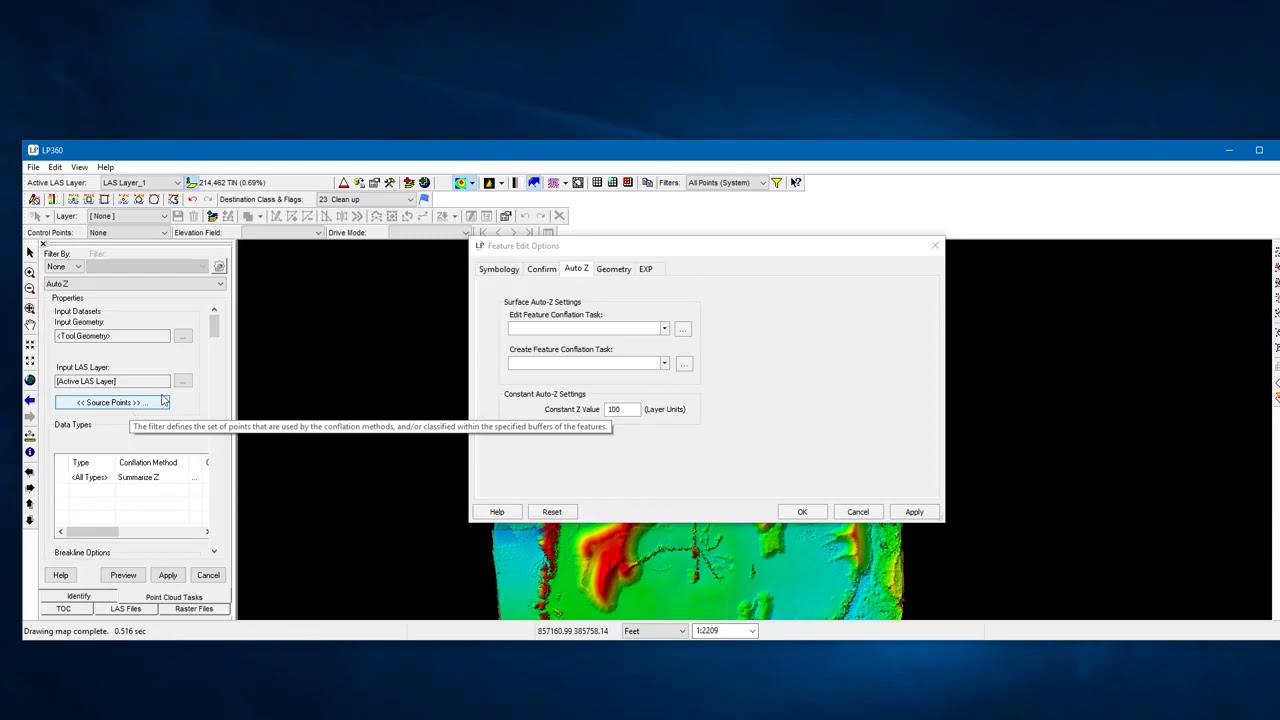Open the Edit Feature Conflation Task dropdown
The width and height of the screenshot is (1280, 720).
[x=588, y=329]
